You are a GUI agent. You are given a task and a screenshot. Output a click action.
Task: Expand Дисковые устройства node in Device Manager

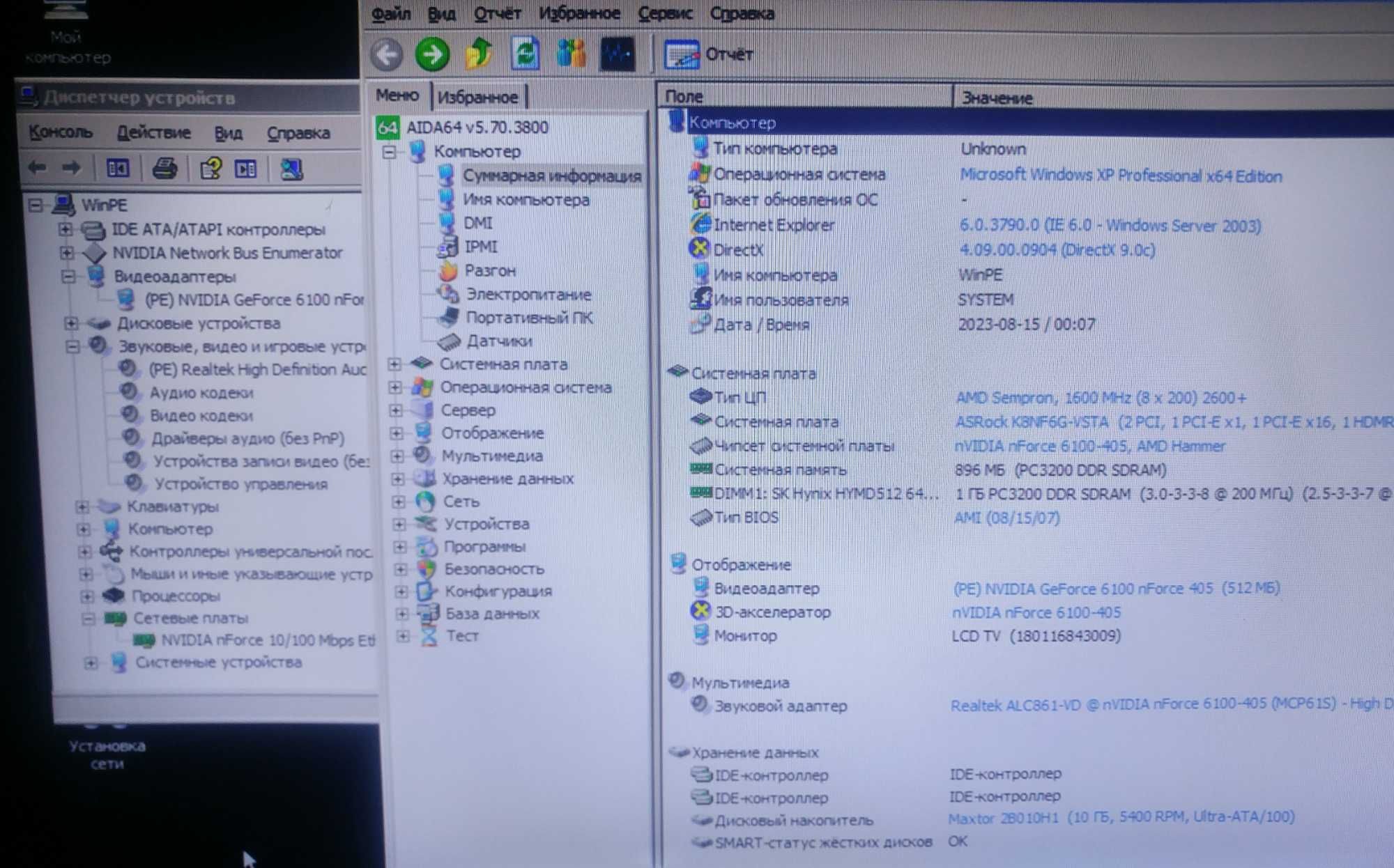(70, 323)
